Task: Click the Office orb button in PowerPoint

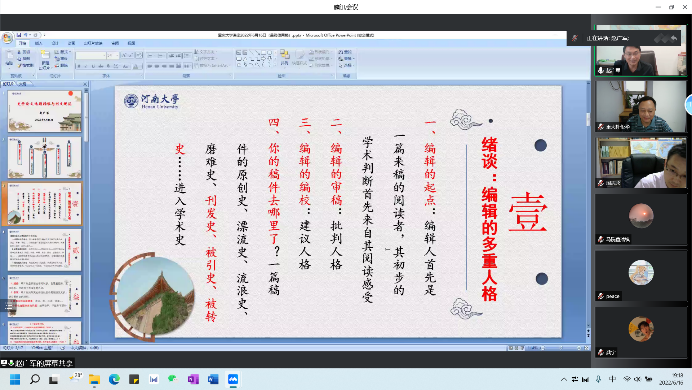Action: click(7, 38)
